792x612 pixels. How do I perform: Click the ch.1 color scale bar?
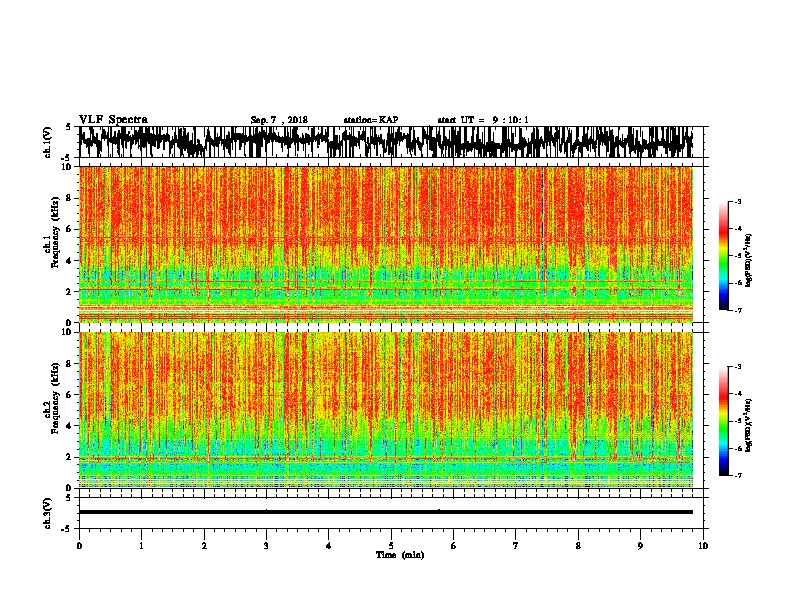pos(724,256)
